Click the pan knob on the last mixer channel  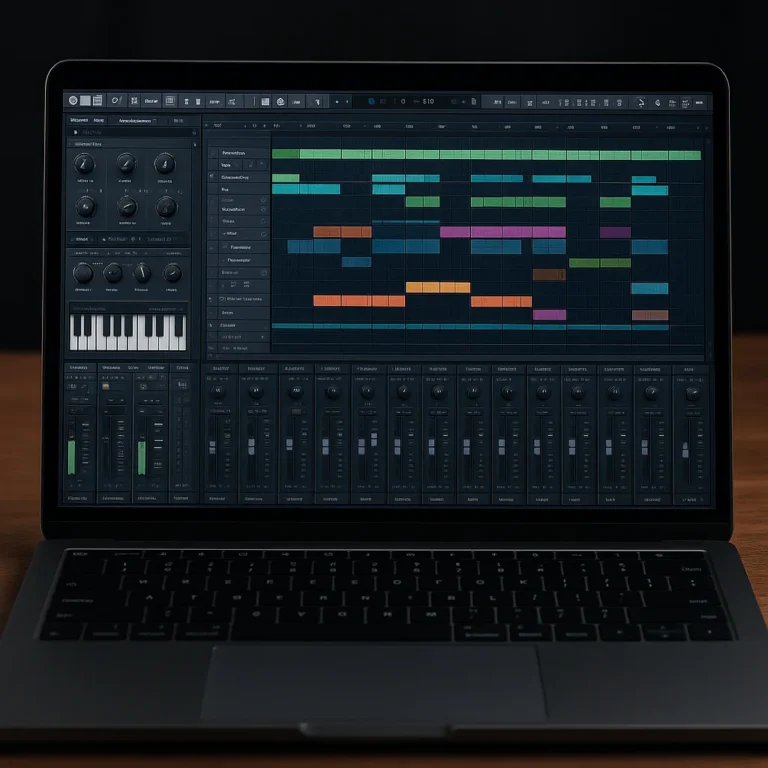click(692, 393)
